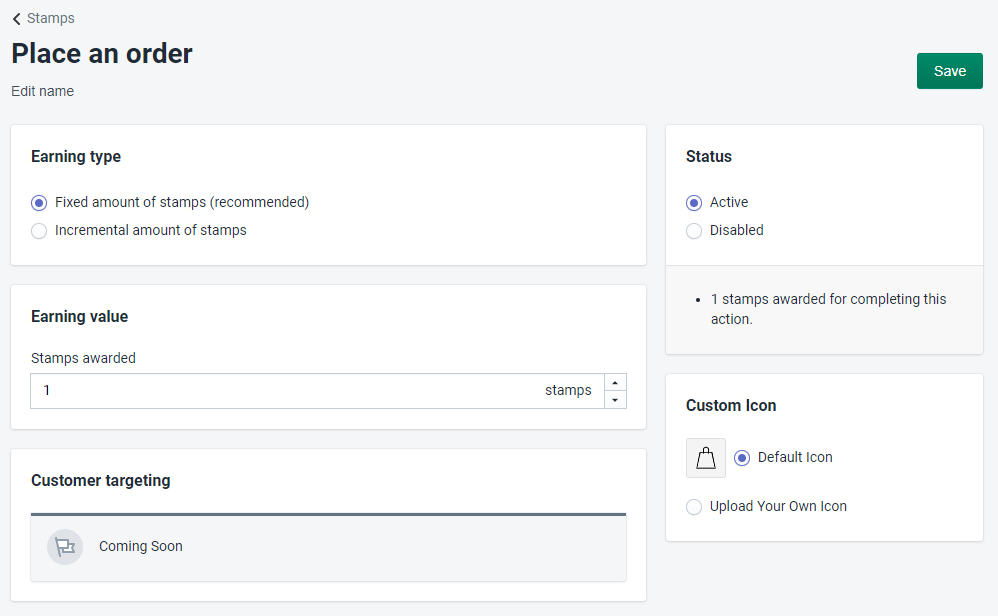This screenshot has width=998, height=616.
Task: Select the Default Icon radio option
Action: (x=742, y=458)
